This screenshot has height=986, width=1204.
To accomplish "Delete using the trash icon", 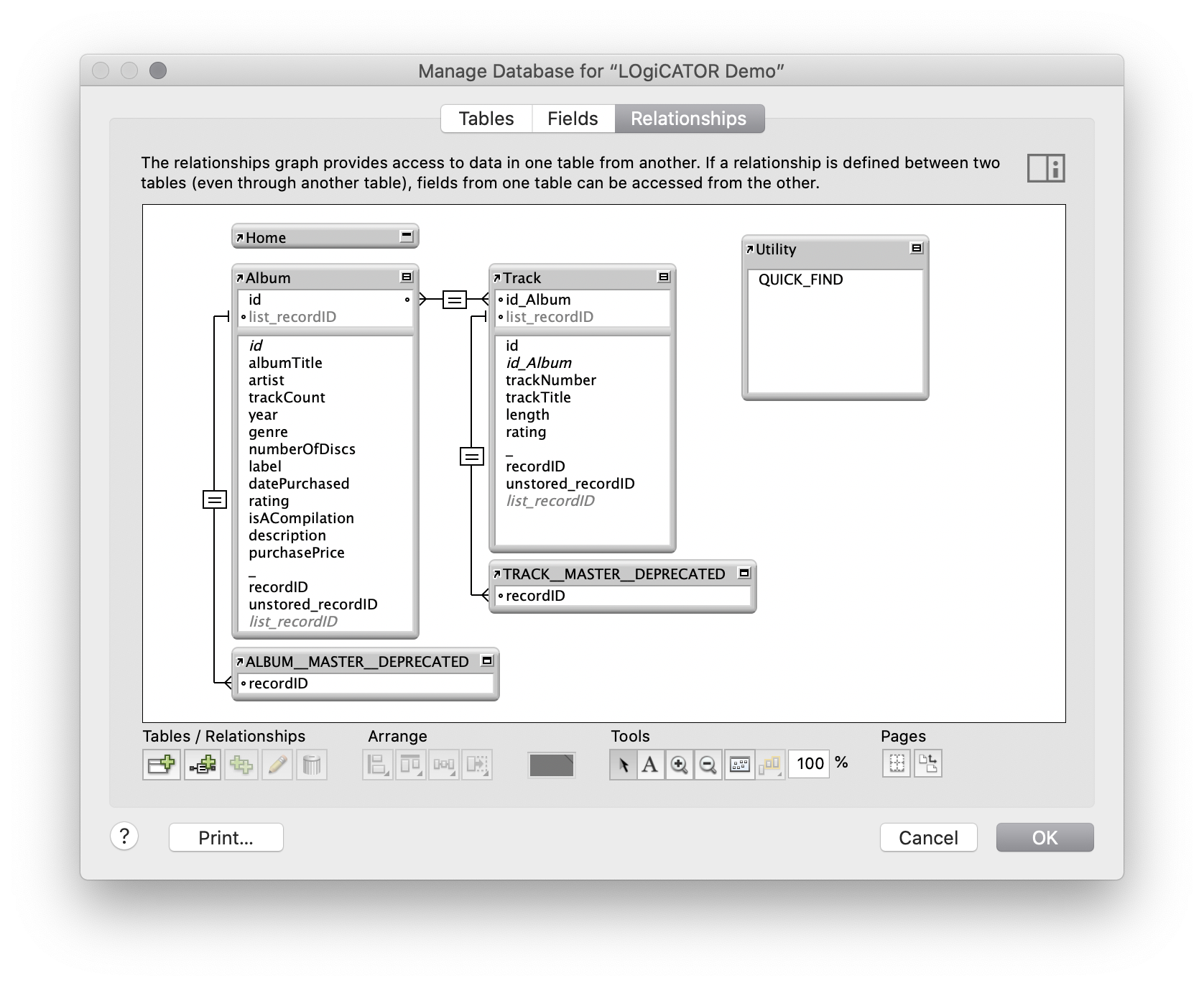I will [x=310, y=765].
